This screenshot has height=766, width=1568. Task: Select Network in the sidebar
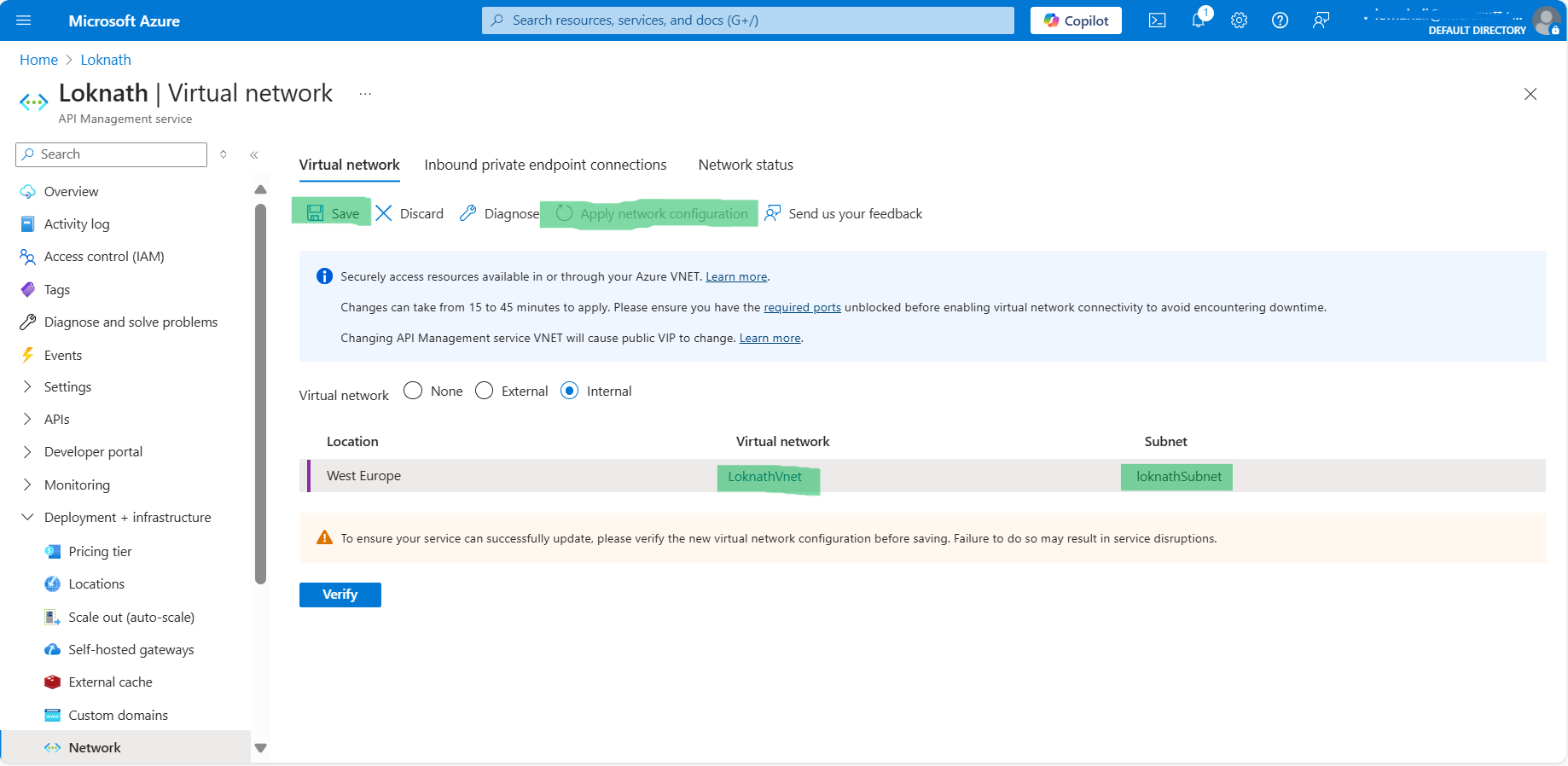[x=125, y=747]
